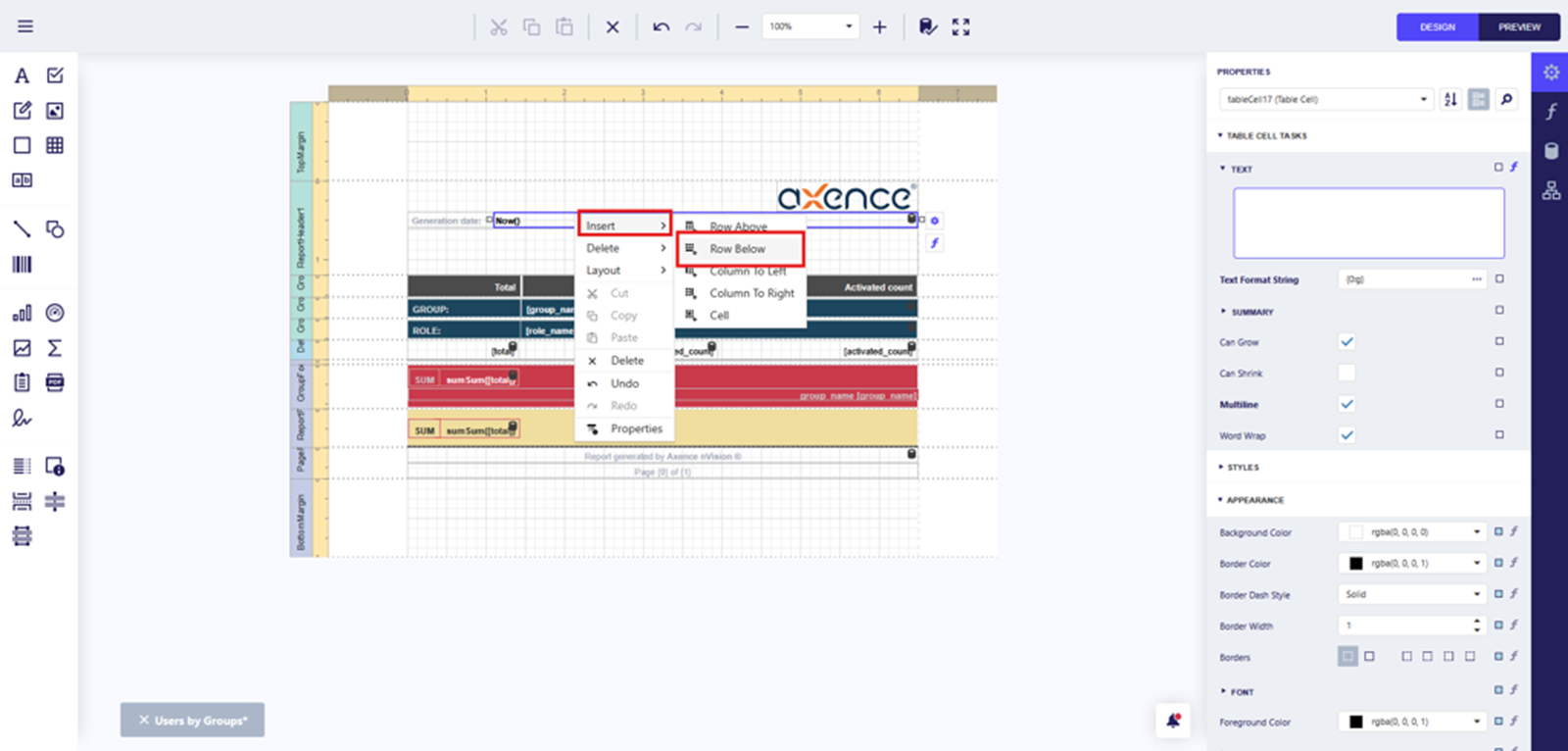
Task: Click the Border Color black swatch
Action: pos(1355,564)
